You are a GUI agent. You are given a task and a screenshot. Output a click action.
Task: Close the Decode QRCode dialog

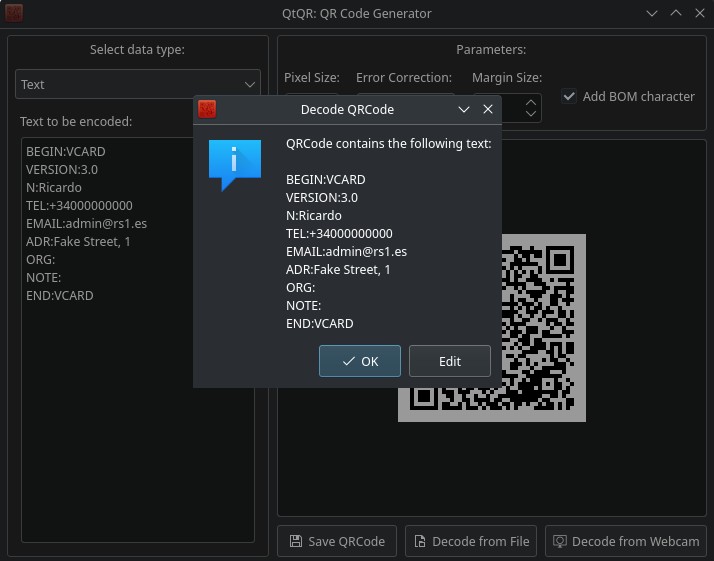pos(488,109)
